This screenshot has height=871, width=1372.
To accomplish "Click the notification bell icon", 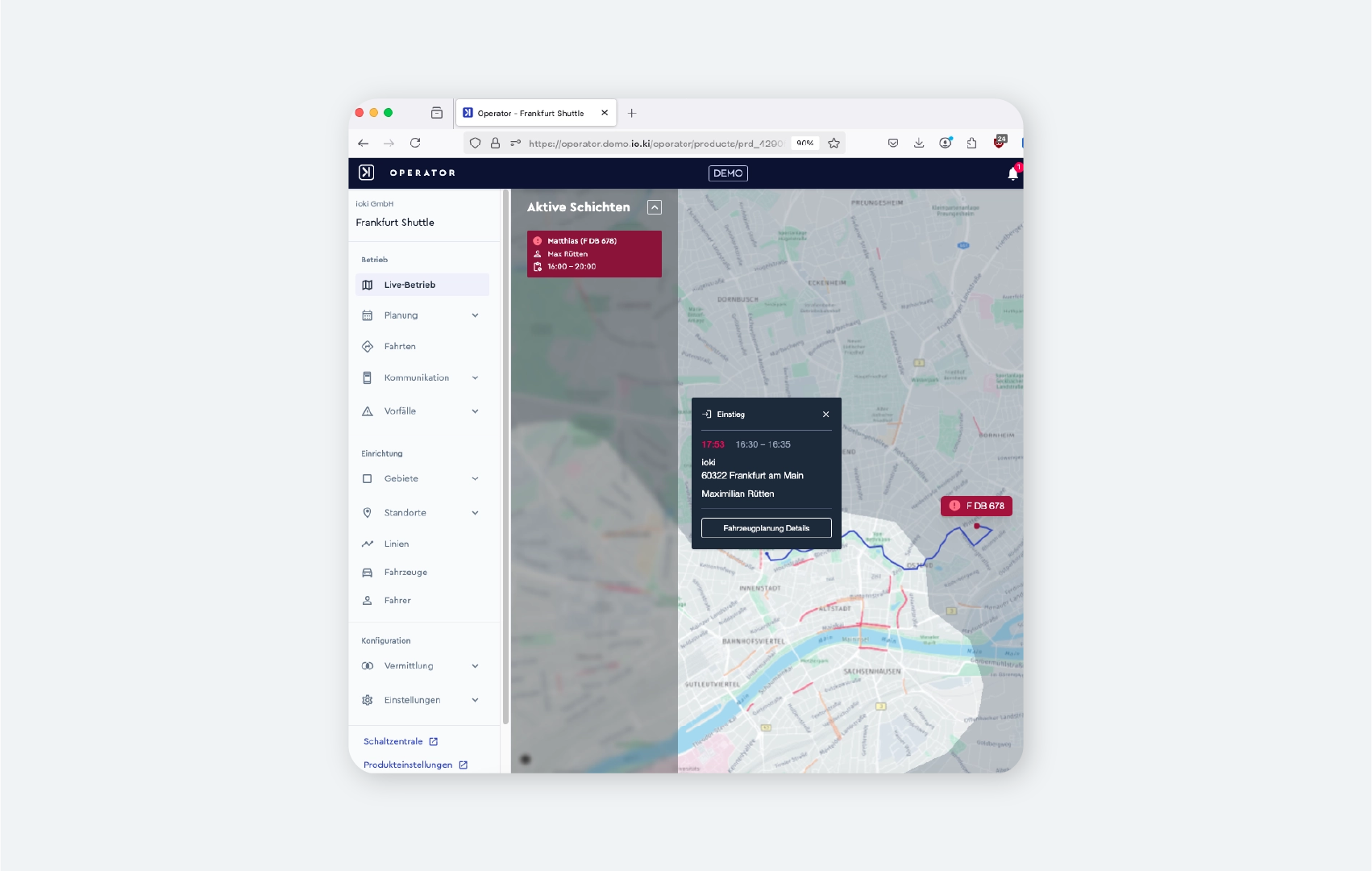I will coord(1012,173).
